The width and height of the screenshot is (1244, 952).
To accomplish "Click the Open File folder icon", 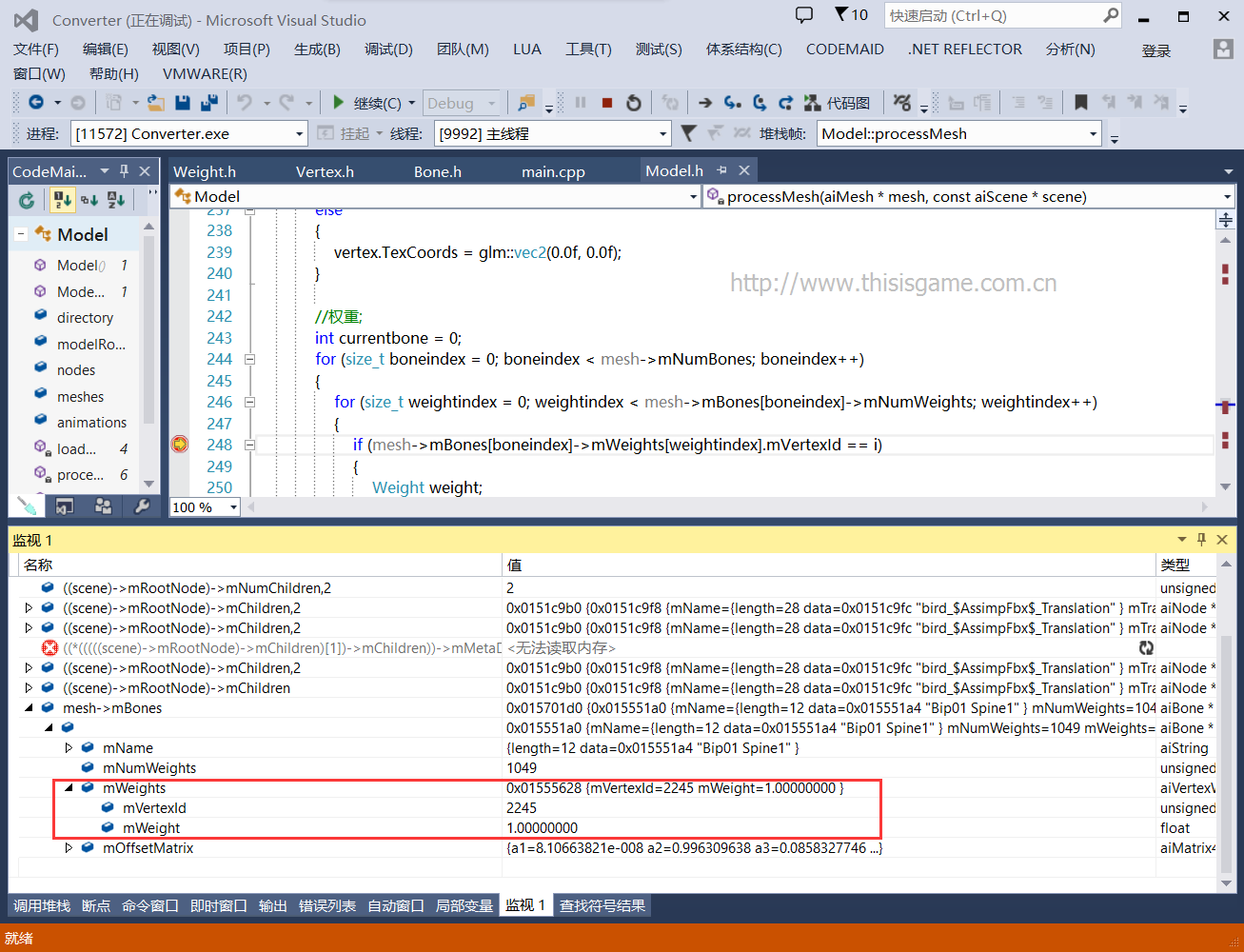I will [156, 103].
